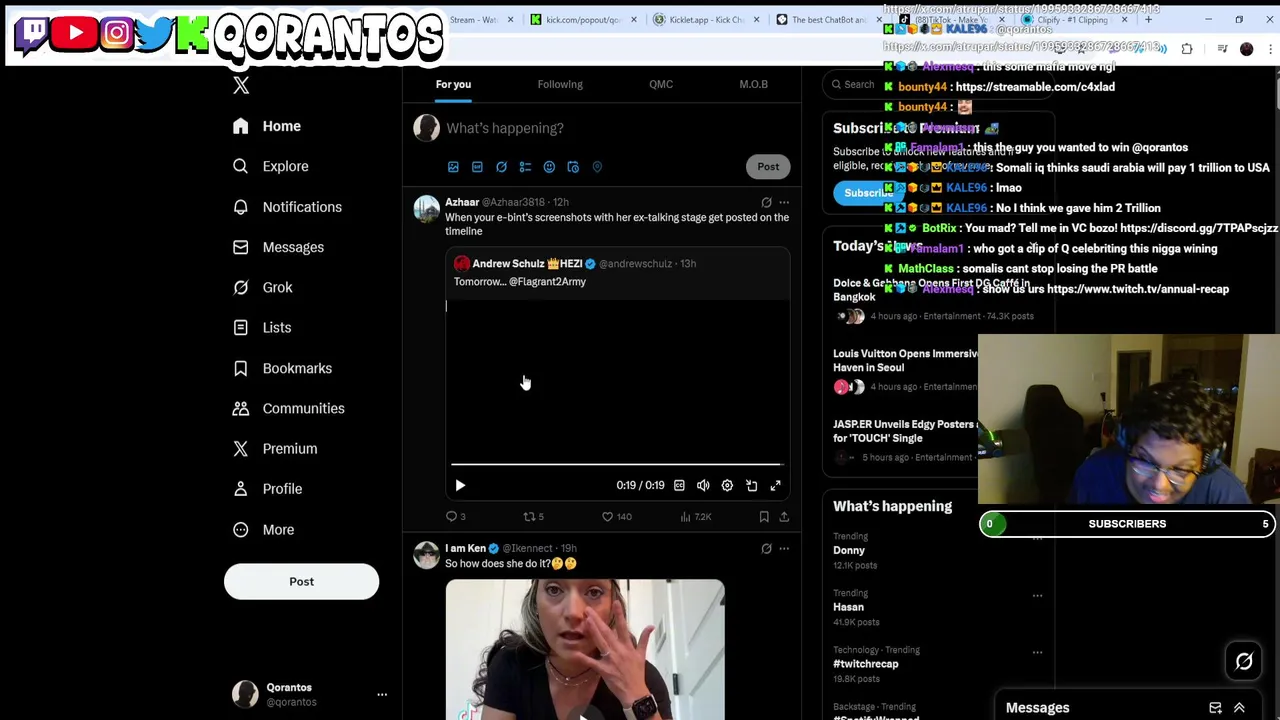Click the Grok enhance icon in composer
Viewport: 1280px width, 720px height.
(501, 167)
